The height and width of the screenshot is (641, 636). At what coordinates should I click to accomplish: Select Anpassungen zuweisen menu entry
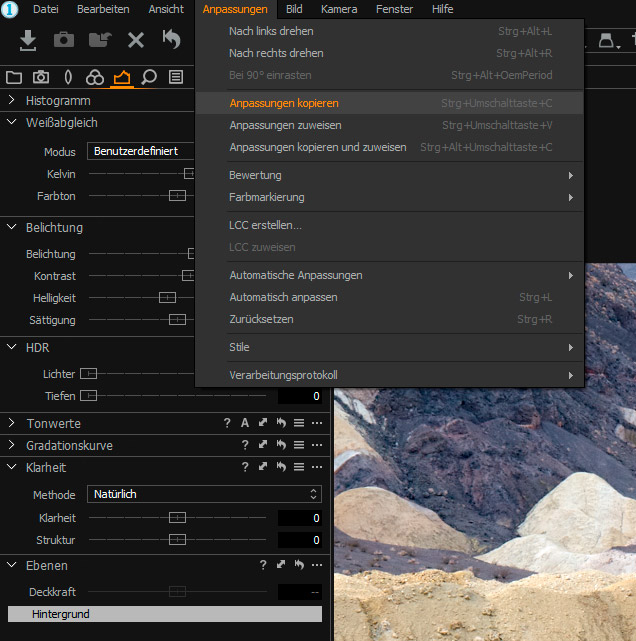[390, 125]
